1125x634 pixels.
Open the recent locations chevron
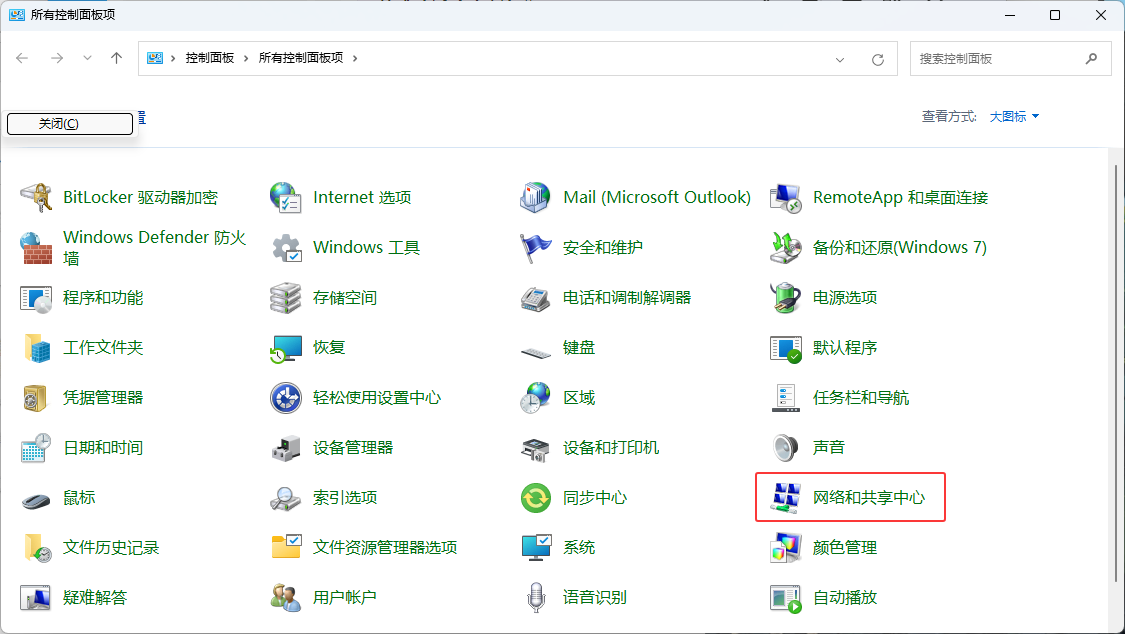[x=87, y=59]
